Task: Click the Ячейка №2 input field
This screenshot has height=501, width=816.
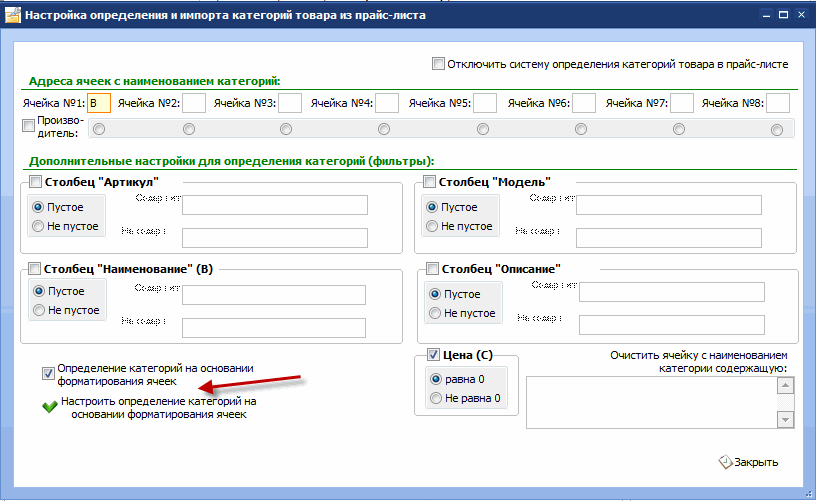Action: tap(194, 103)
